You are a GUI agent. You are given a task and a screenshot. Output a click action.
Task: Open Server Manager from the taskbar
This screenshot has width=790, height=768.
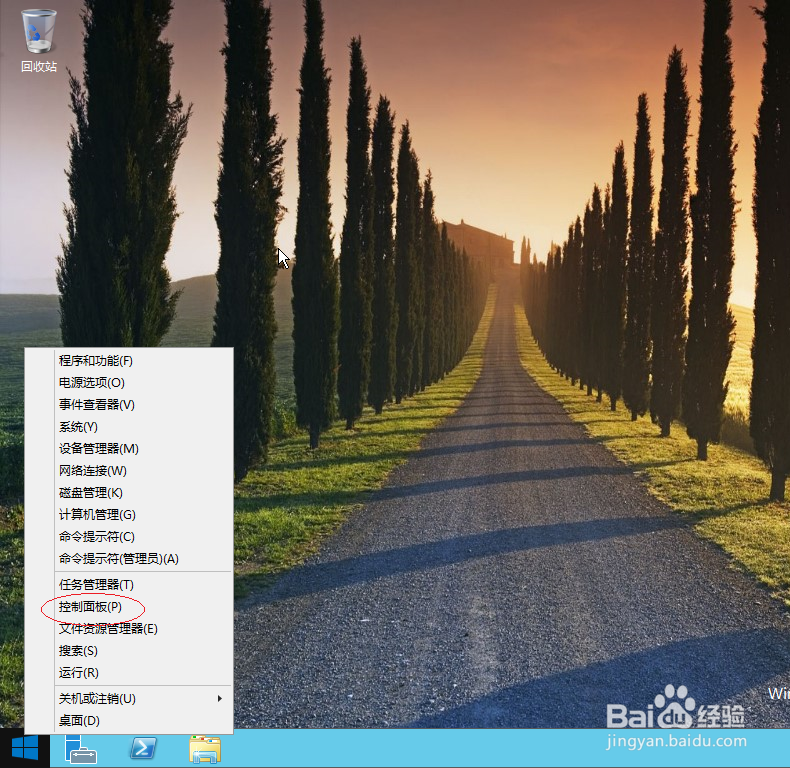[81, 748]
